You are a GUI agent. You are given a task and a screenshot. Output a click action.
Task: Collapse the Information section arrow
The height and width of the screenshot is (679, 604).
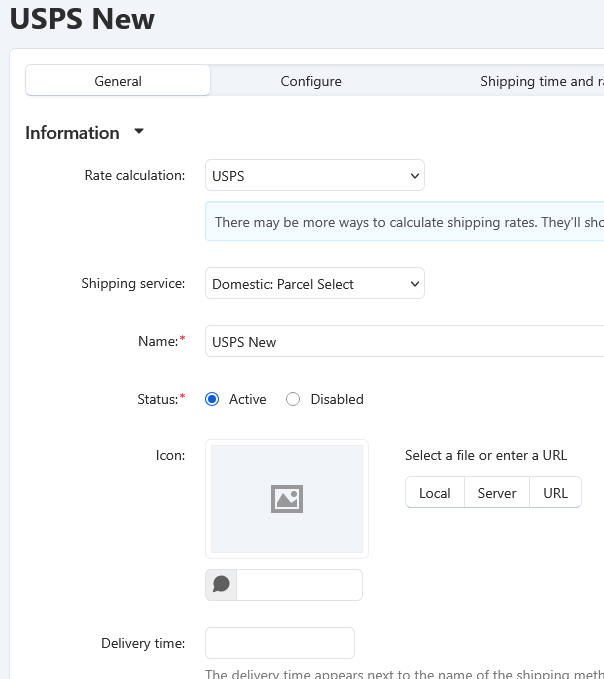tap(139, 132)
